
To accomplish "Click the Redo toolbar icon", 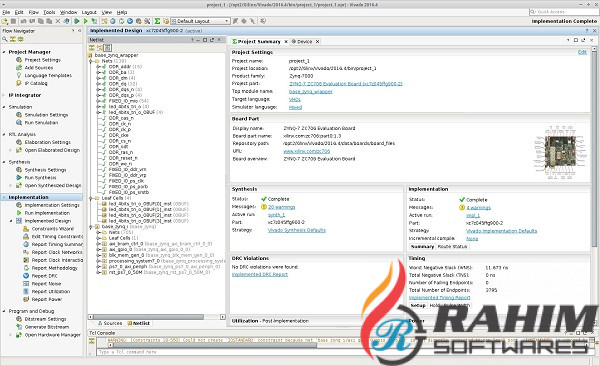I will (32, 21).
